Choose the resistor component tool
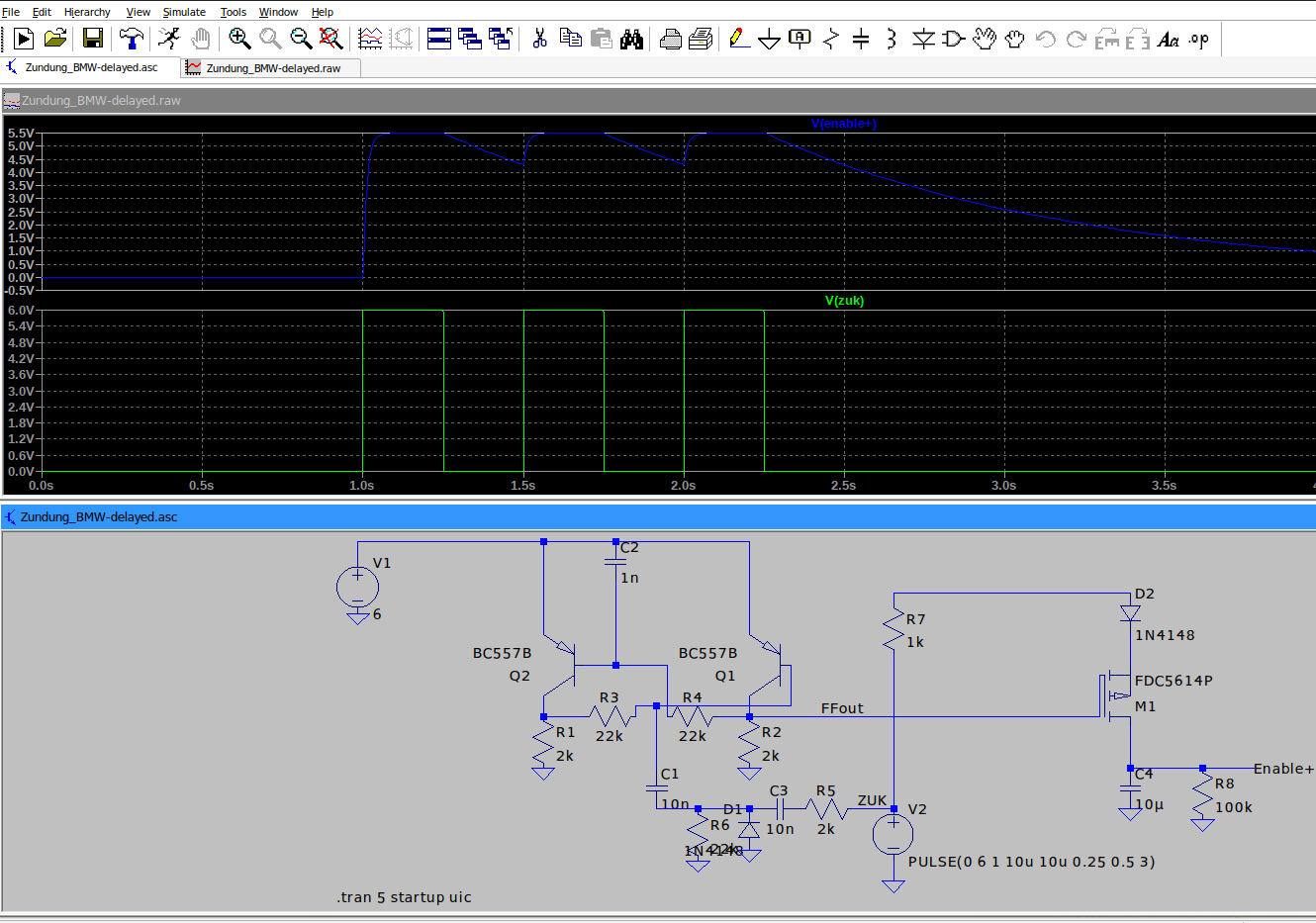The image size is (1316, 923). [831, 39]
